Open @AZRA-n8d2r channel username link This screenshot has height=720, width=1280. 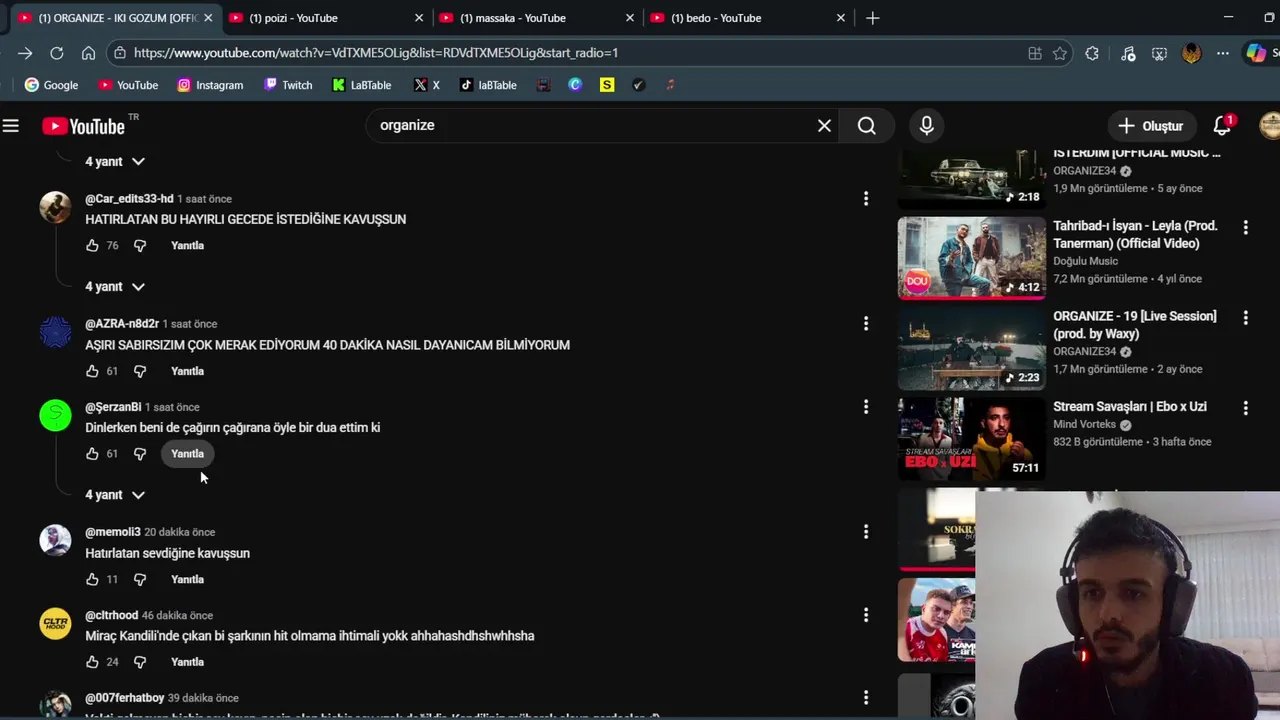122,324
